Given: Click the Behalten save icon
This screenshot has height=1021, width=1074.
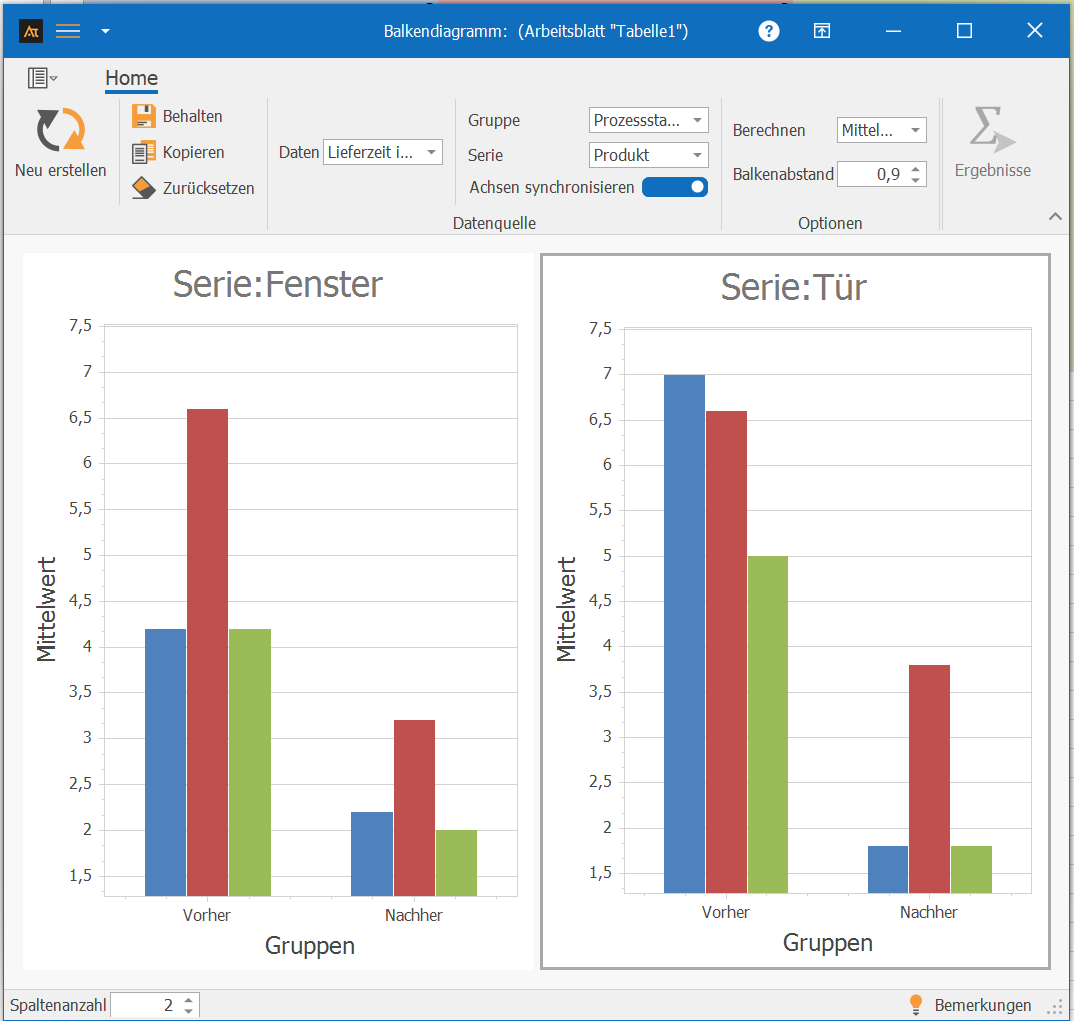Looking at the screenshot, I should pos(144,116).
